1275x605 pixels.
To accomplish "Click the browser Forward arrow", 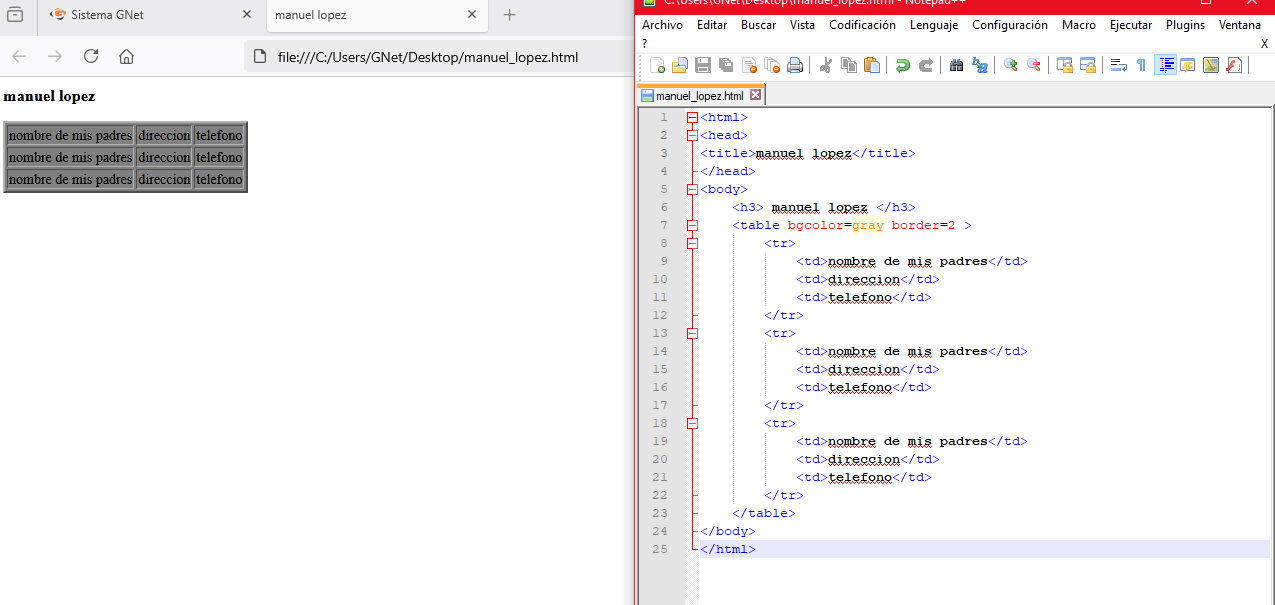I will coord(55,57).
